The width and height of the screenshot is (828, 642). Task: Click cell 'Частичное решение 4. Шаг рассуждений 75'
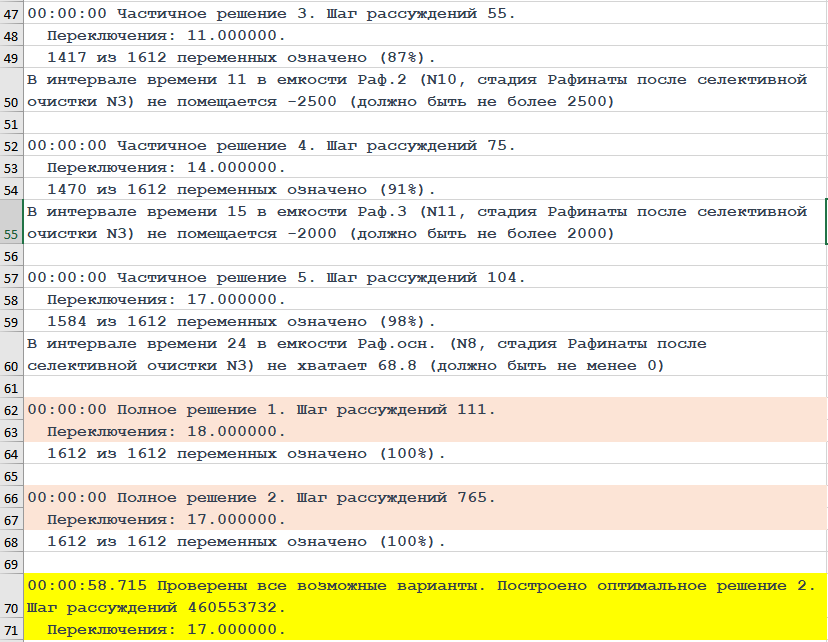point(271,146)
